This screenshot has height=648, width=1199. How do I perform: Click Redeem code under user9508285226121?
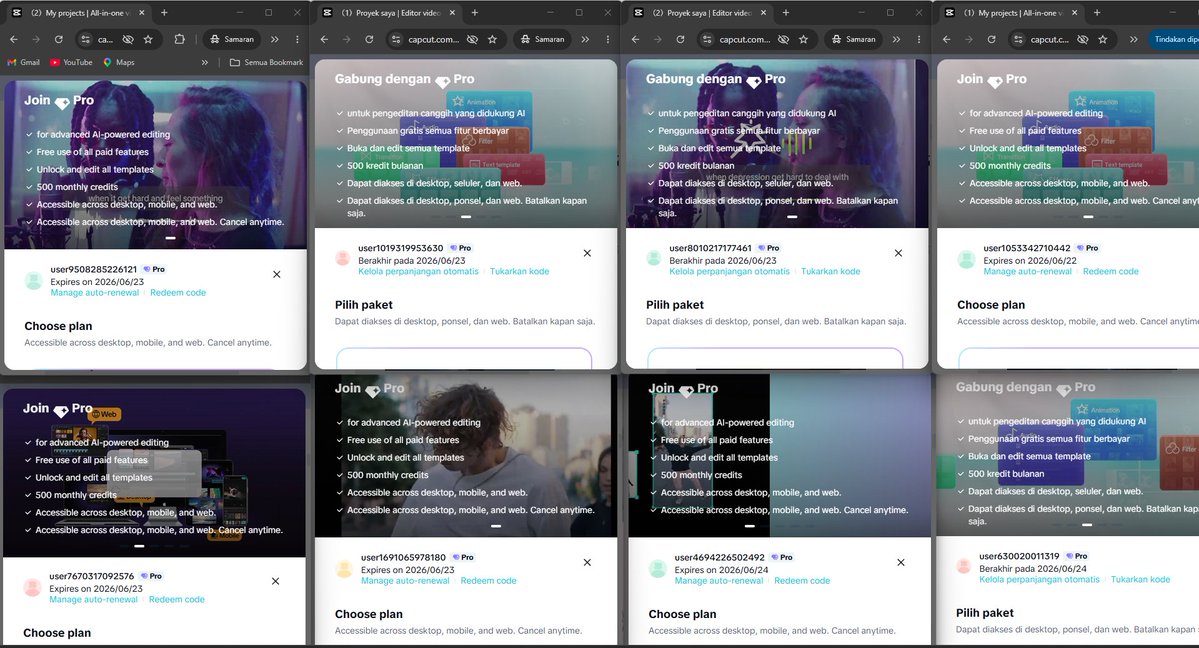178,292
